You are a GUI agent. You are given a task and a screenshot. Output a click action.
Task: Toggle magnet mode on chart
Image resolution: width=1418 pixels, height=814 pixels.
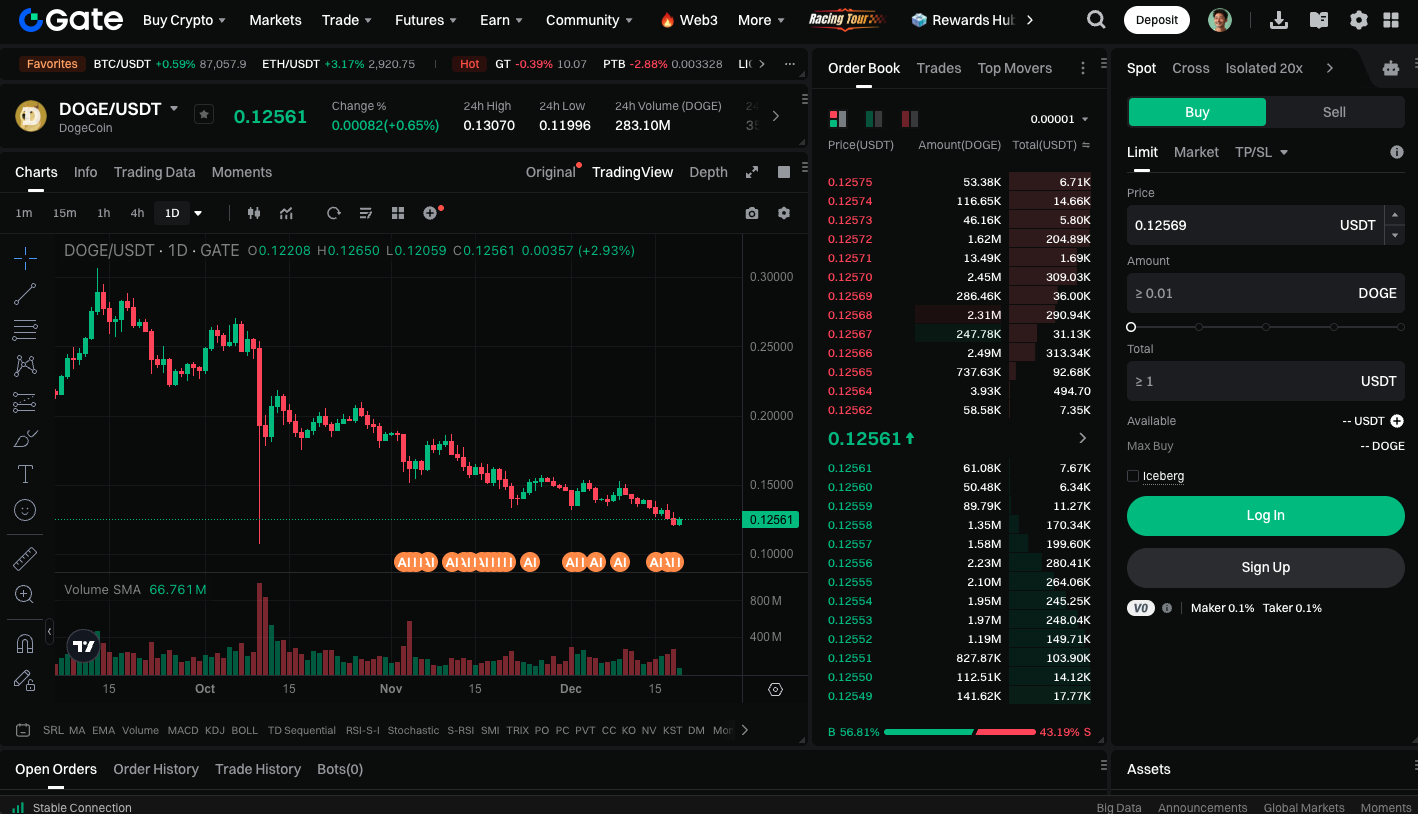[x=25, y=643]
